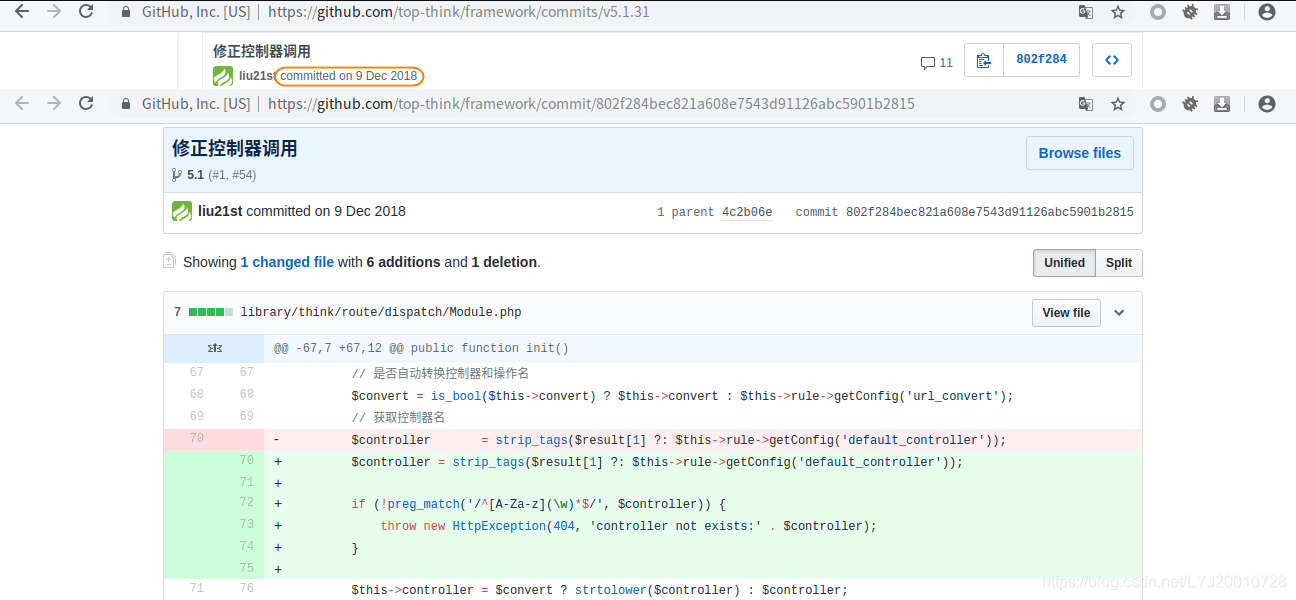Translate the commit/802f284bec page

click(x=1085, y=104)
